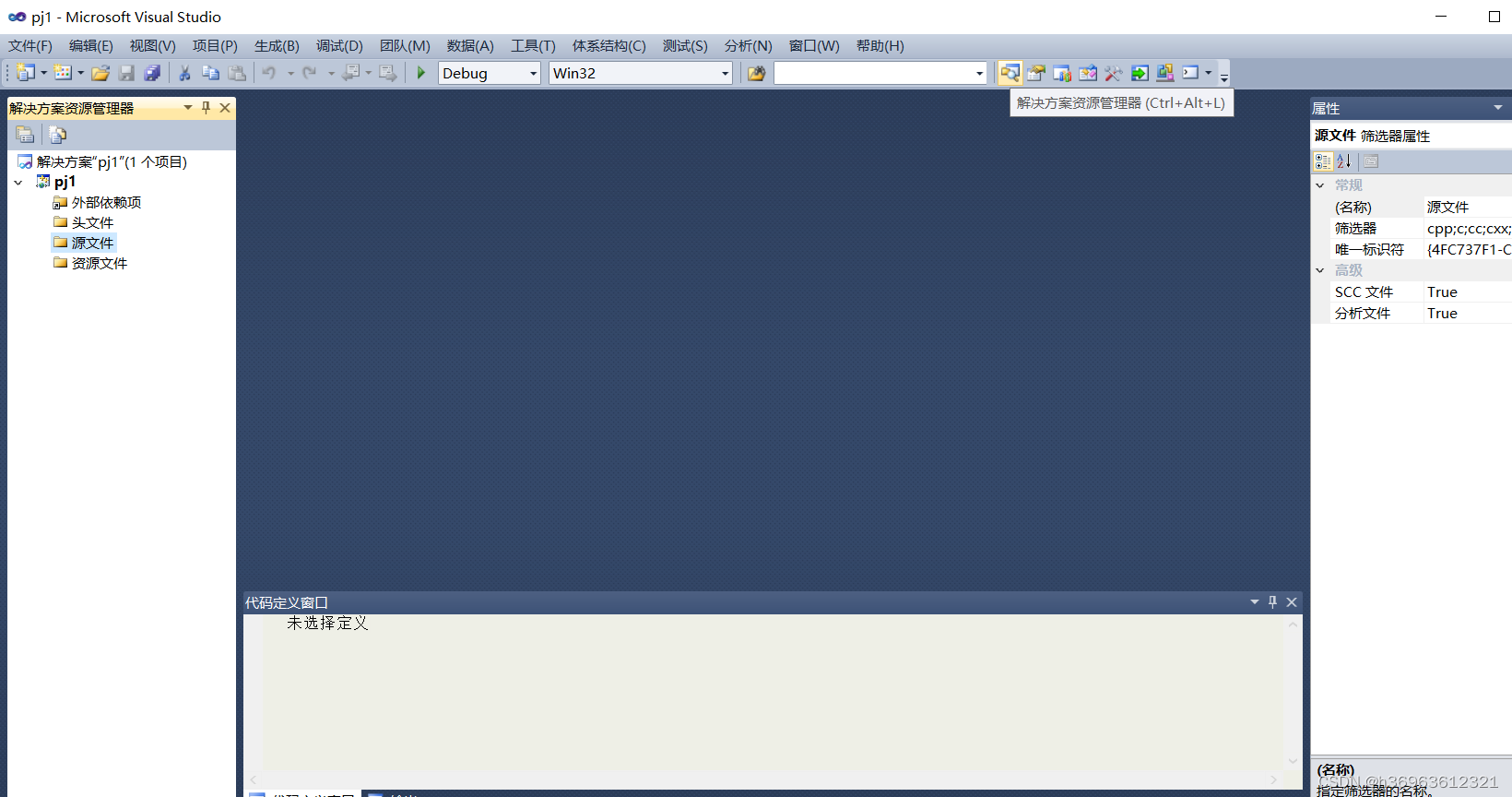Click the Paste icon in toolbar
The height and width of the screenshot is (797, 1512).
click(x=237, y=73)
